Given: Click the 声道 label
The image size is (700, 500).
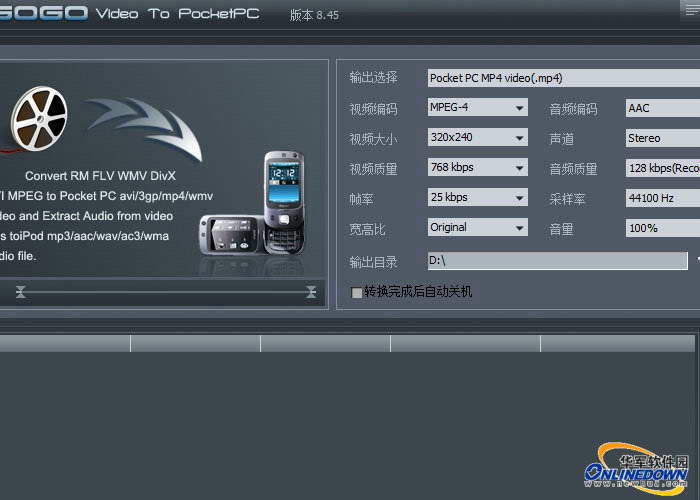Looking at the screenshot, I should coord(561,139).
